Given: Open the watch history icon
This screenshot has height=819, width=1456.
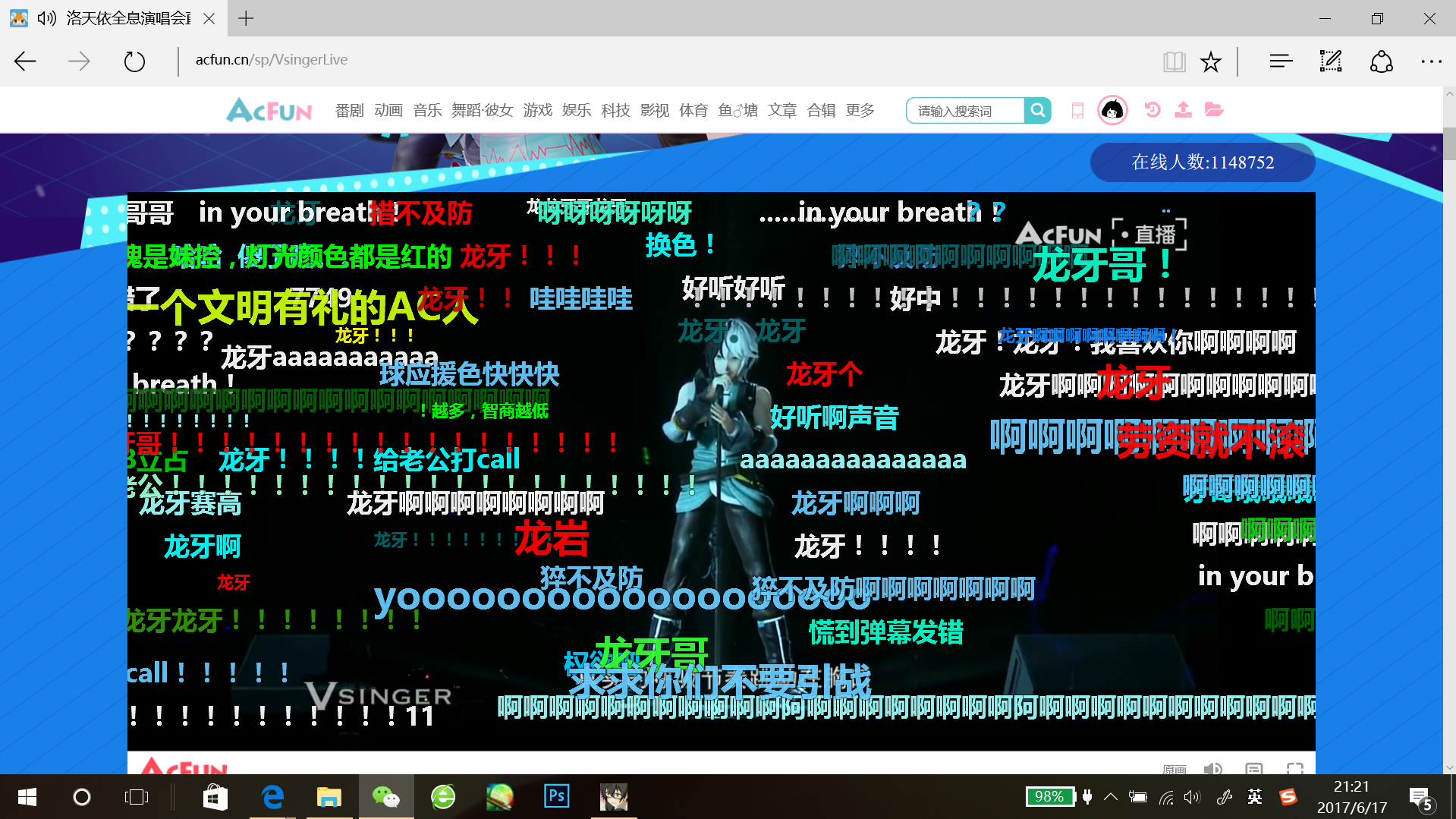Looking at the screenshot, I should [x=1152, y=110].
